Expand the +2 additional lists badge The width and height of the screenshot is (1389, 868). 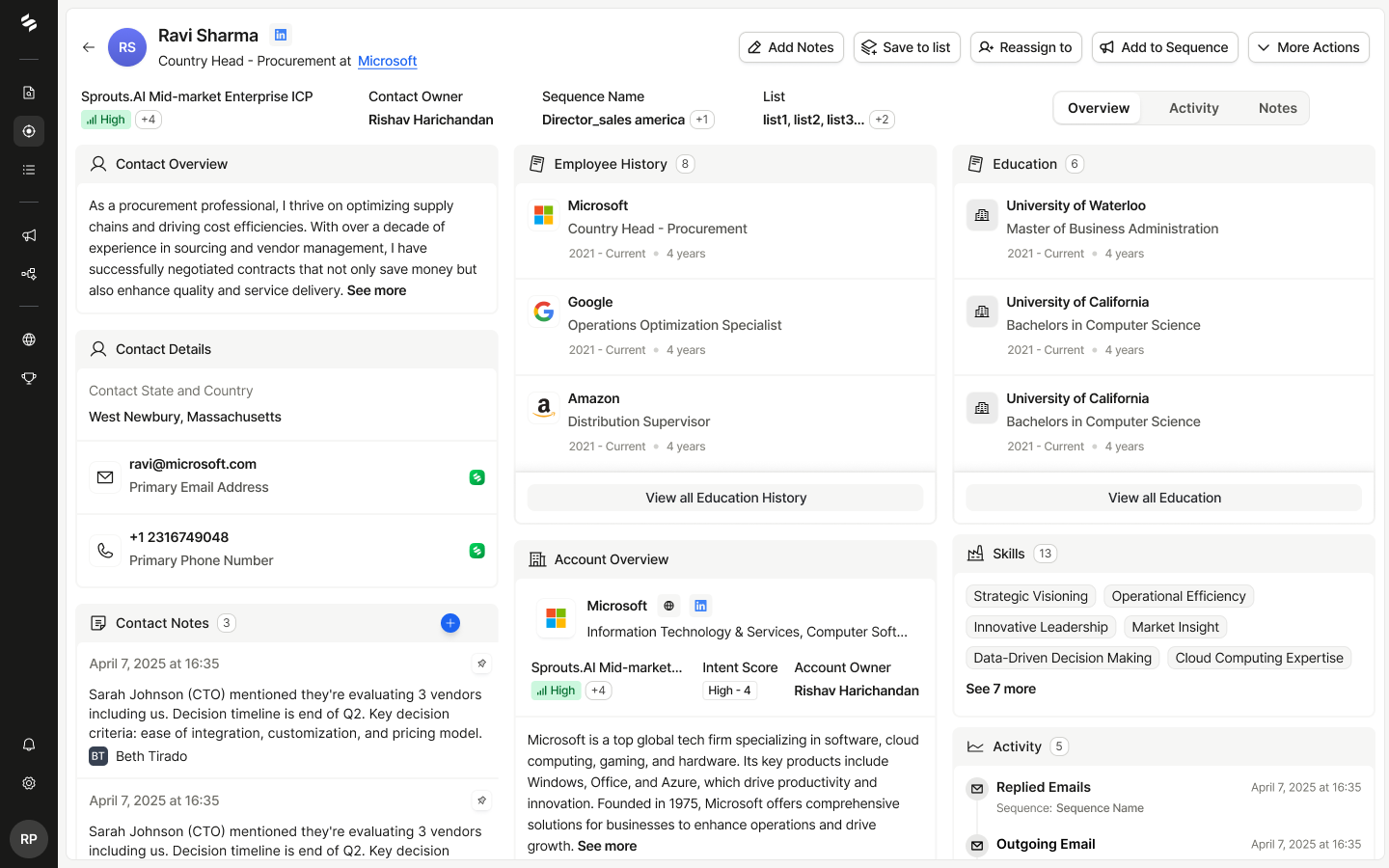pyautogui.click(x=882, y=120)
